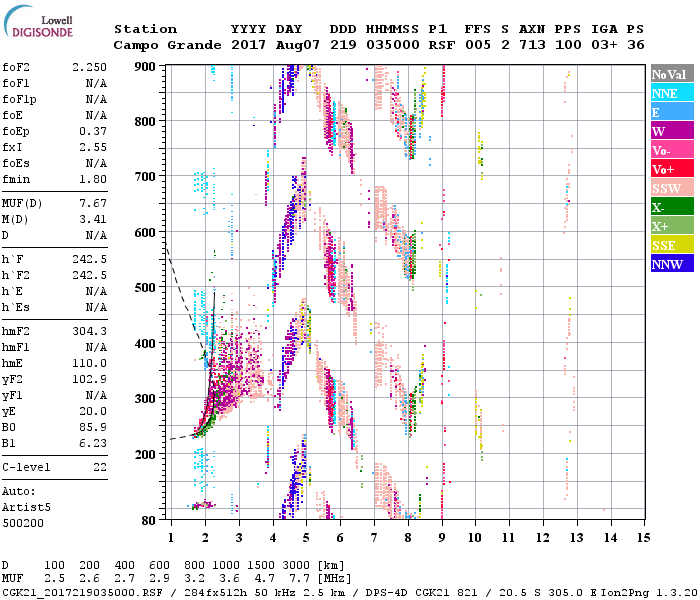Click the Campo Grande station name
The height and width of the screenshot is (600, 700).
point(163,45)
